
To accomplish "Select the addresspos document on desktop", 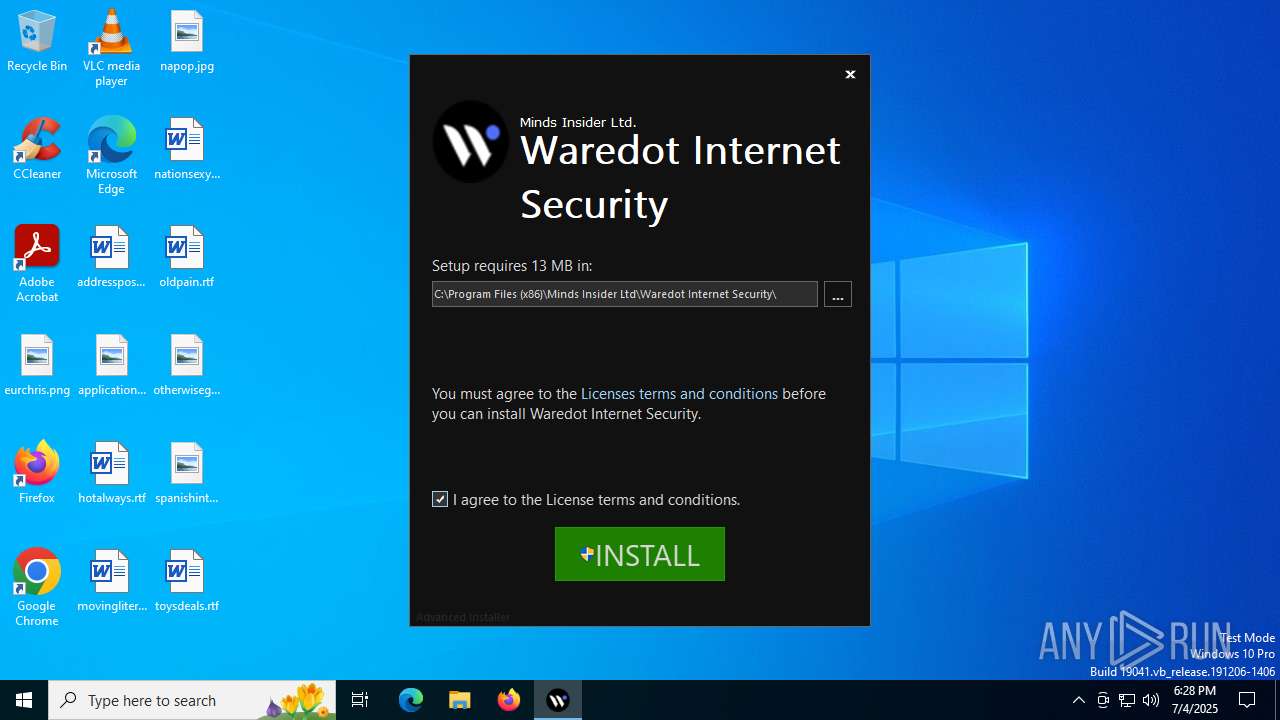I will [x=111, y=258].
